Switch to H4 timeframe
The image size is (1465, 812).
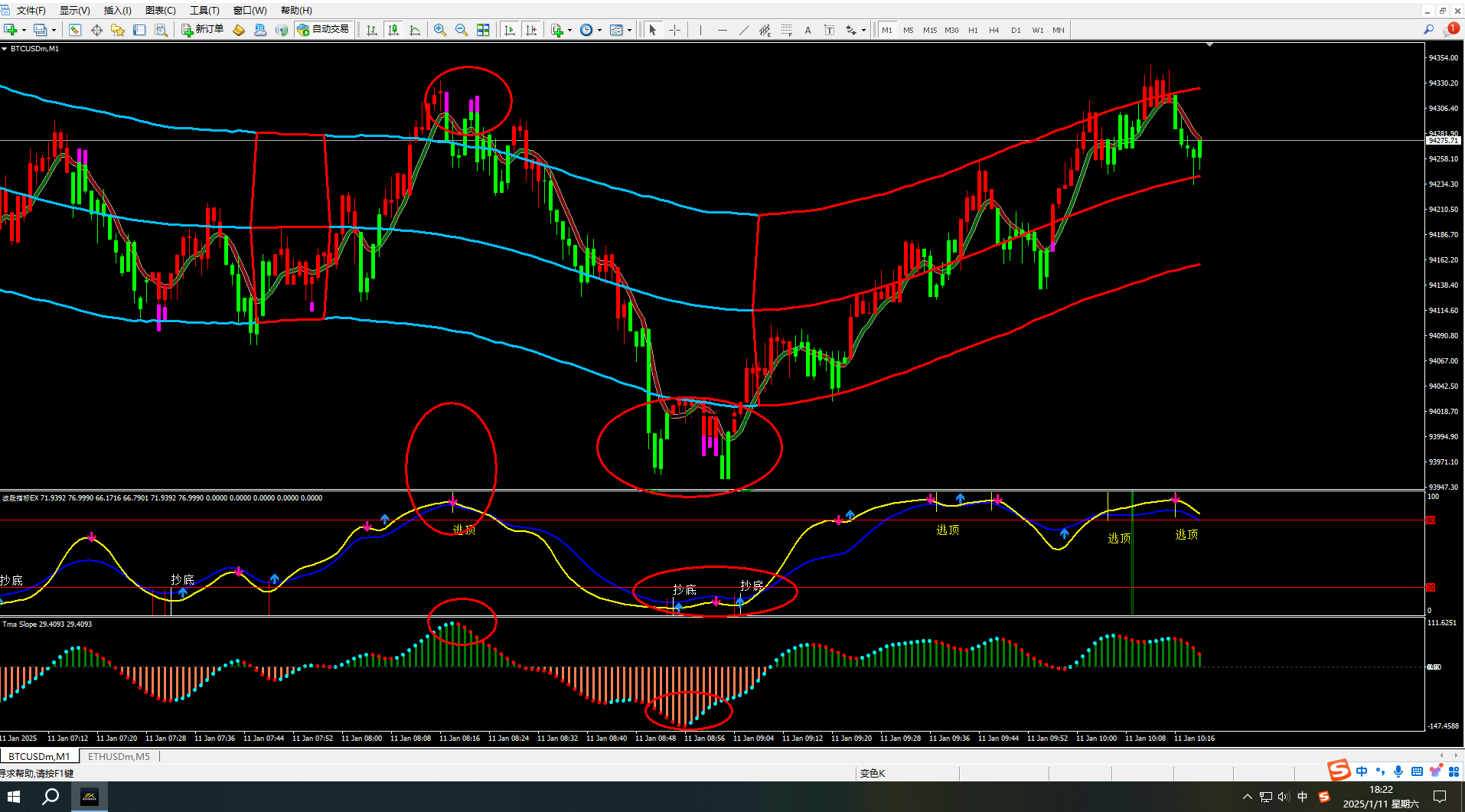click(x=994, y=30)
